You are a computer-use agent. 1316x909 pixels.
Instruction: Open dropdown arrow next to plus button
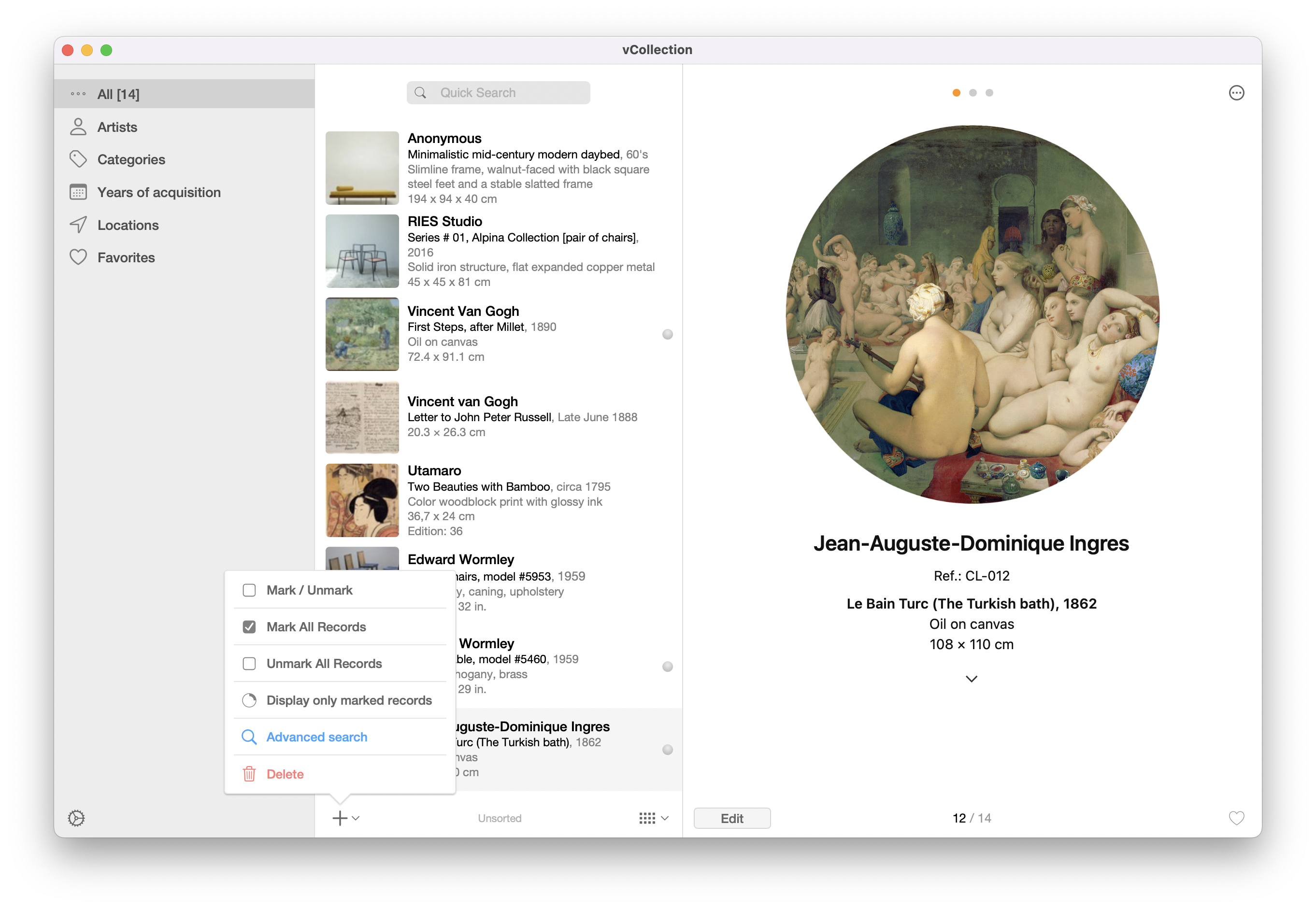coord(356,819)
